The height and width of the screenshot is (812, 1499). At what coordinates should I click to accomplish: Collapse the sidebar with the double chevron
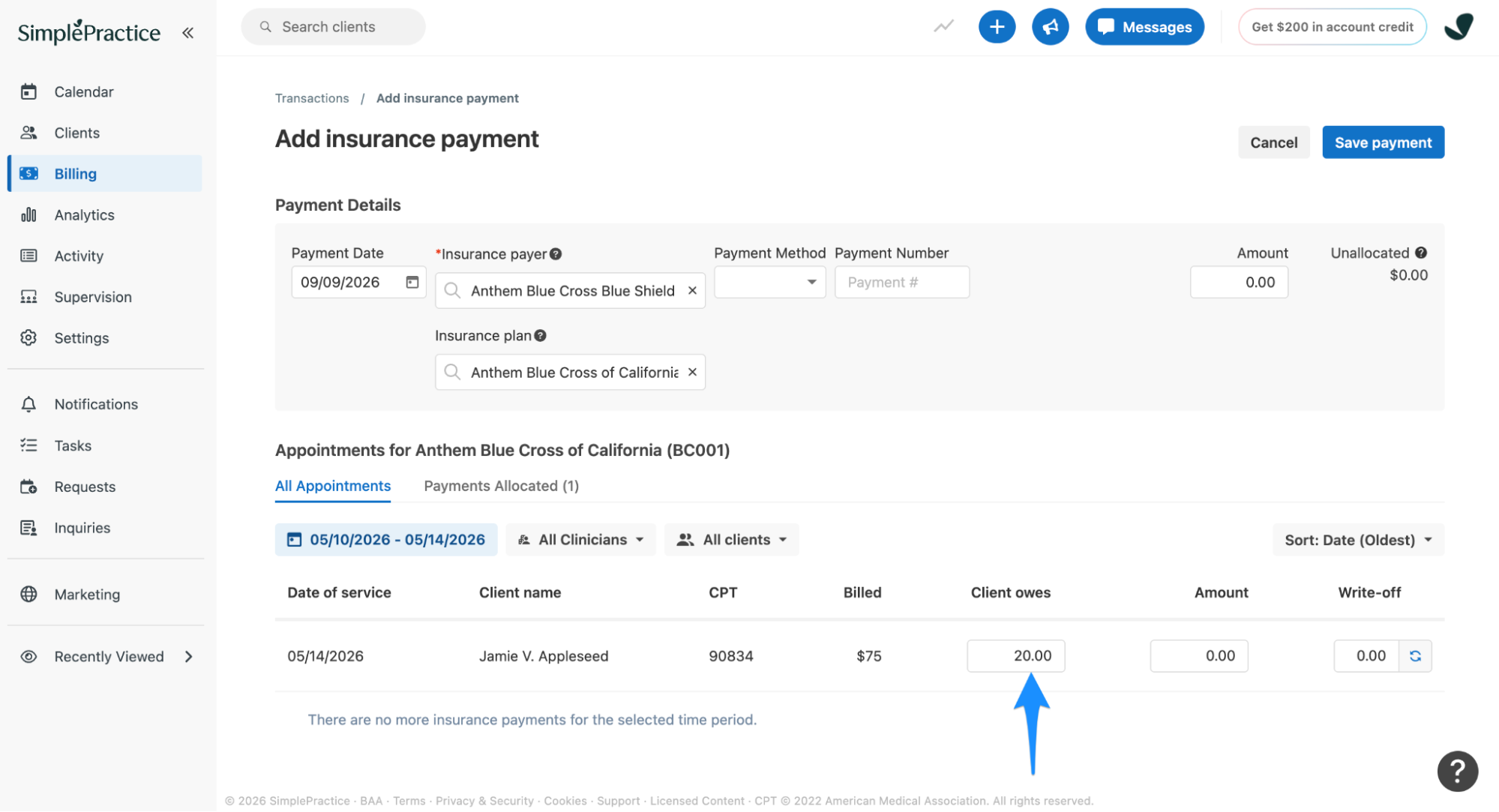click(x=187, y=32)
